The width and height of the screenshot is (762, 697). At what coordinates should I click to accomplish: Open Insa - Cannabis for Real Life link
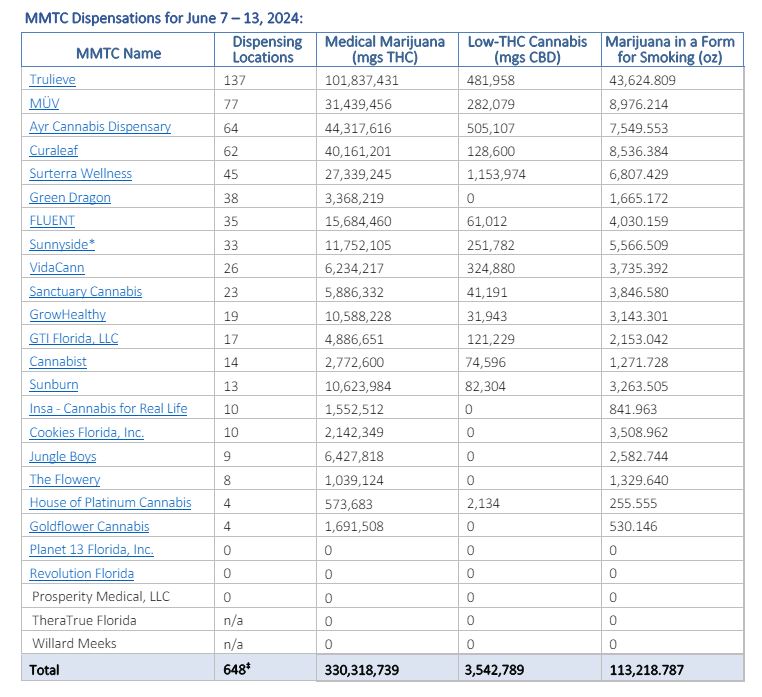click(x=108, y=408)
